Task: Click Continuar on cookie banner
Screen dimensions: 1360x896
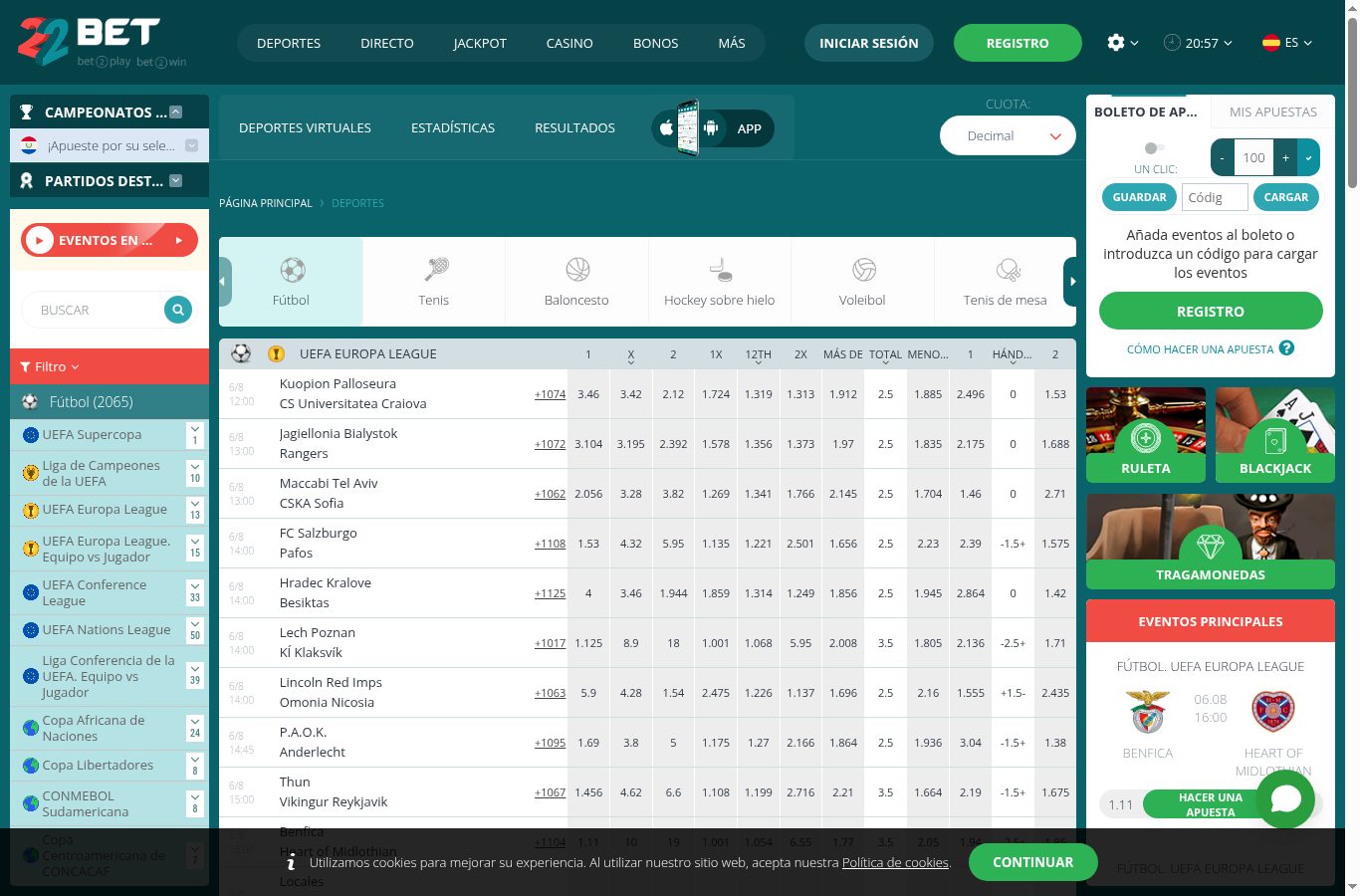Action: click(1032, 862)
